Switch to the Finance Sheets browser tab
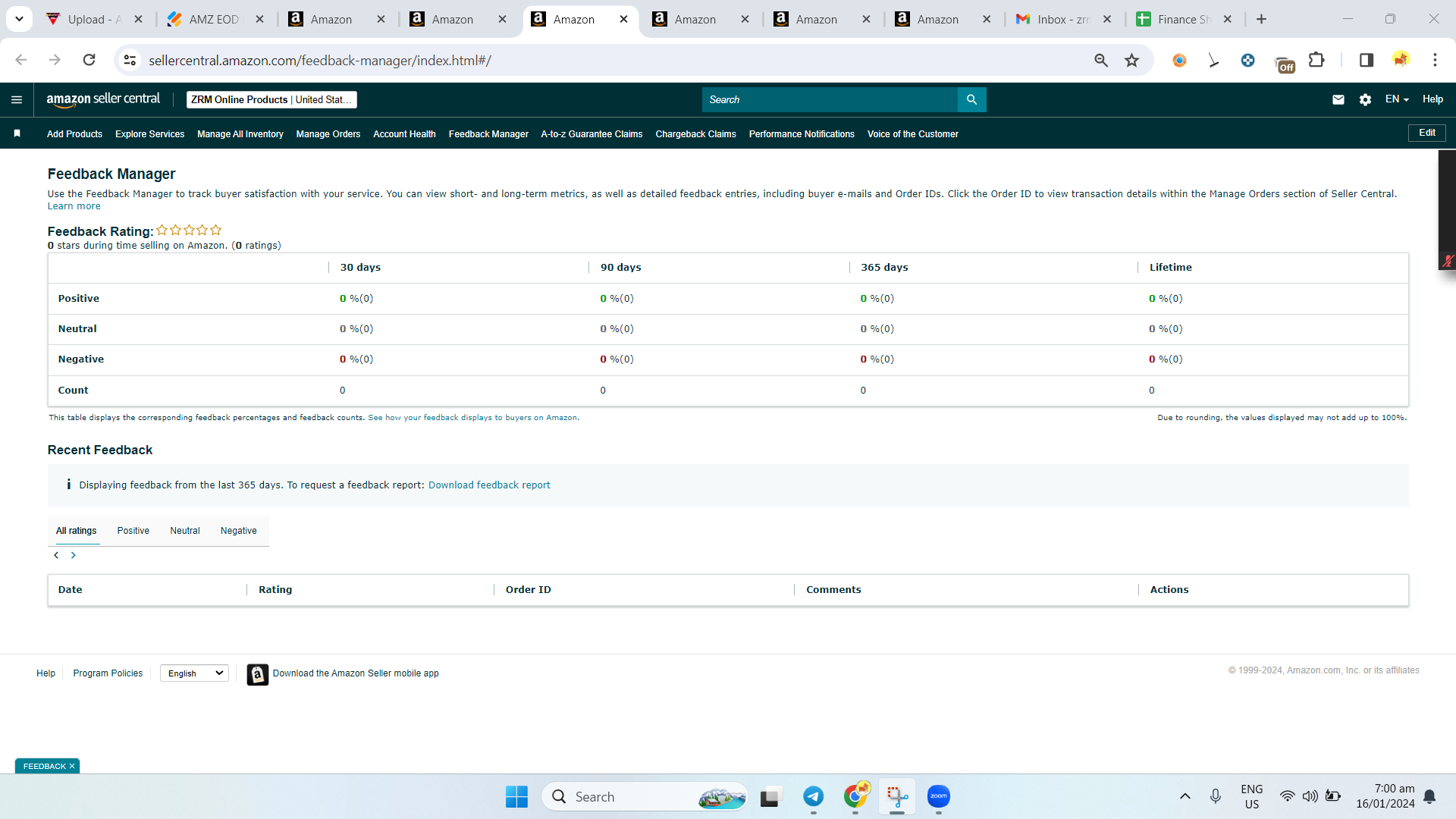The height and width of the screenshot is (819, 1456). click(1184, 20)
